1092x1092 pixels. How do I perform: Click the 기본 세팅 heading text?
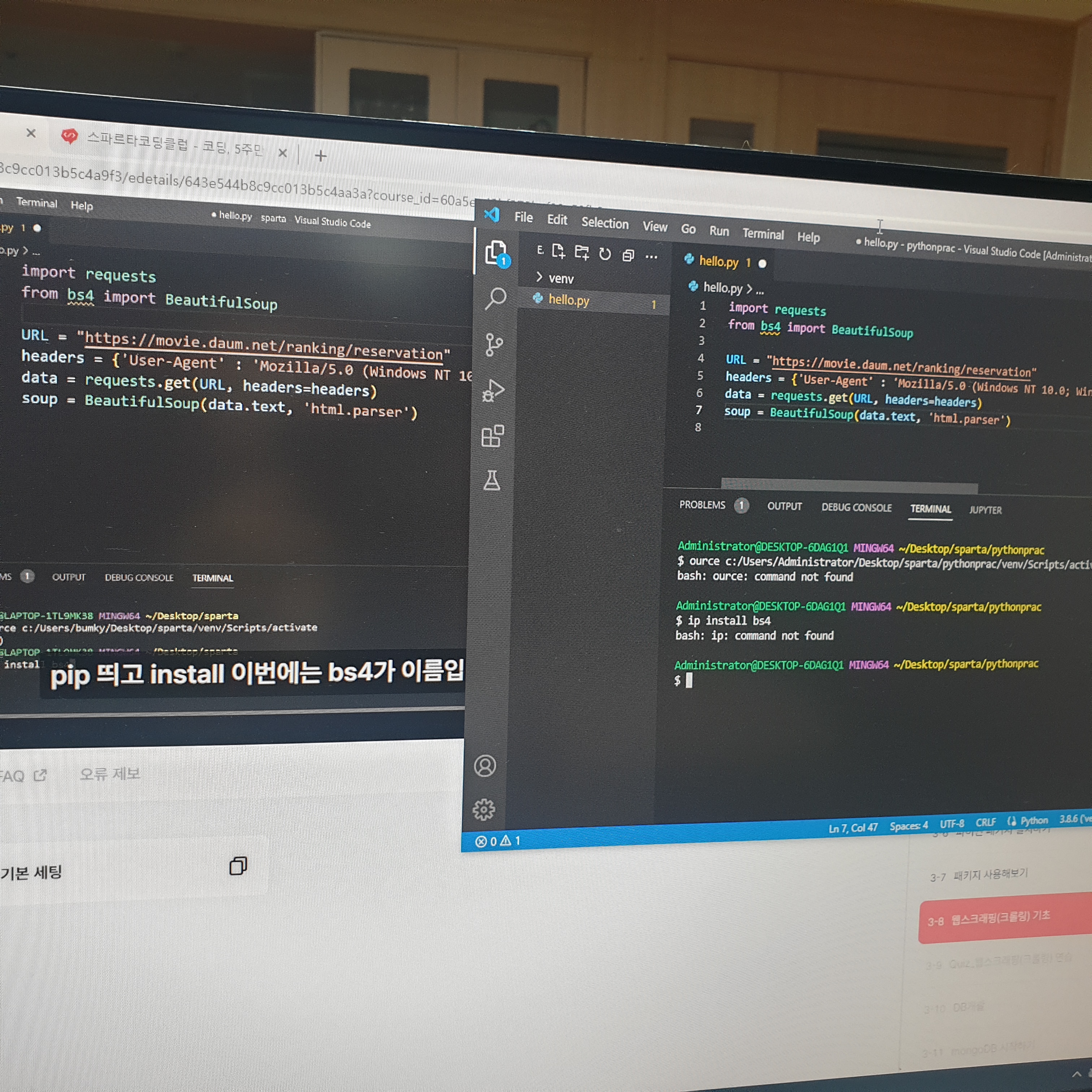coord(31,873)
